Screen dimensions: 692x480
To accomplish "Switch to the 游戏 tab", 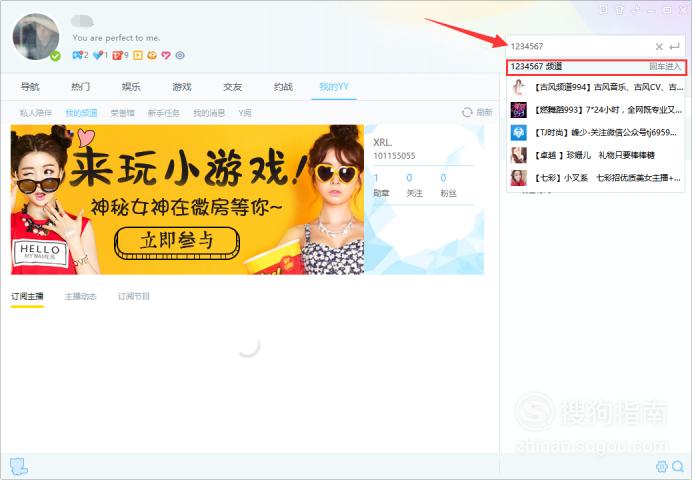I will [182, 86].
